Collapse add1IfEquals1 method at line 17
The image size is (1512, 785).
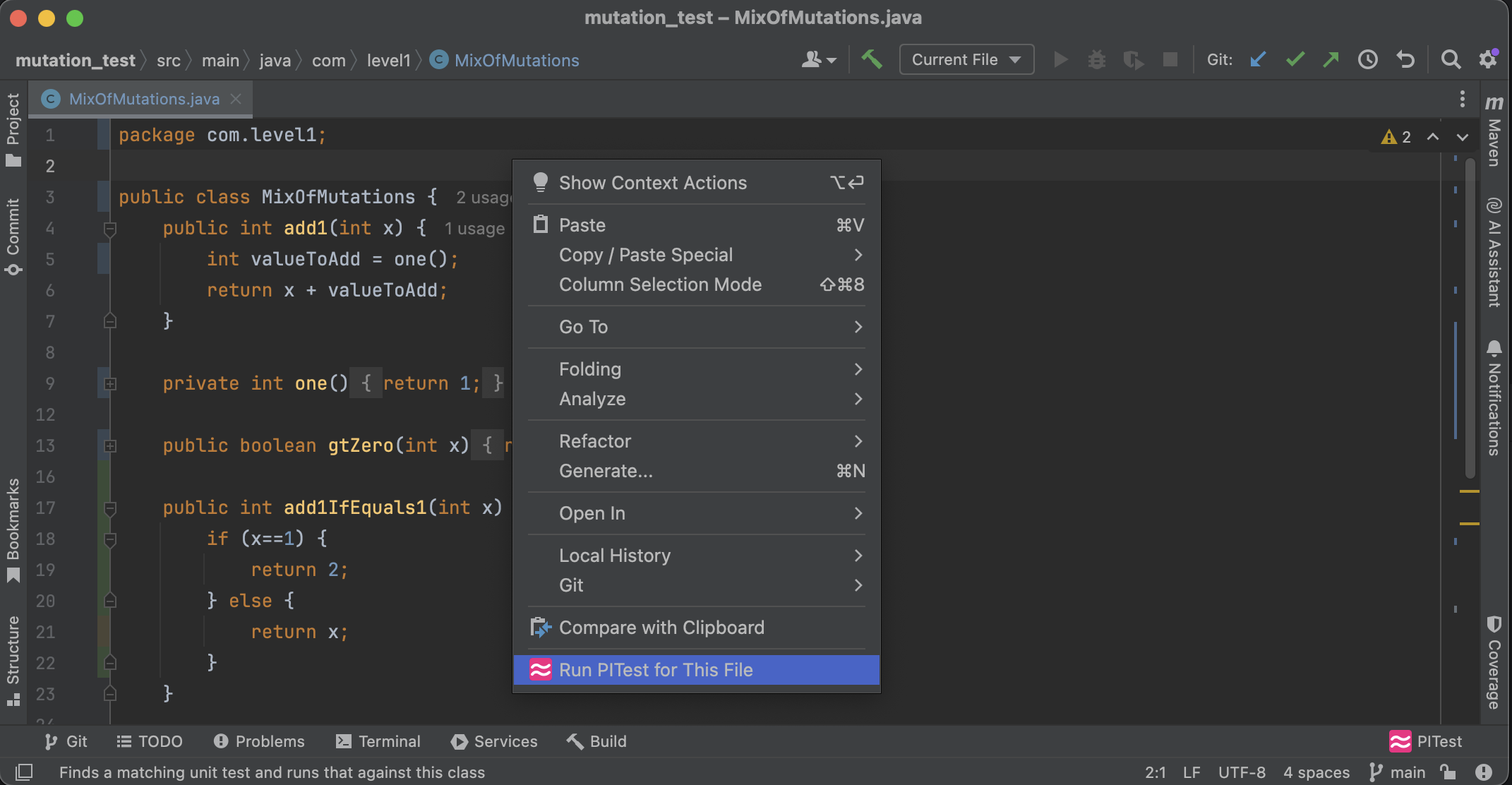(x=110, y=508)
